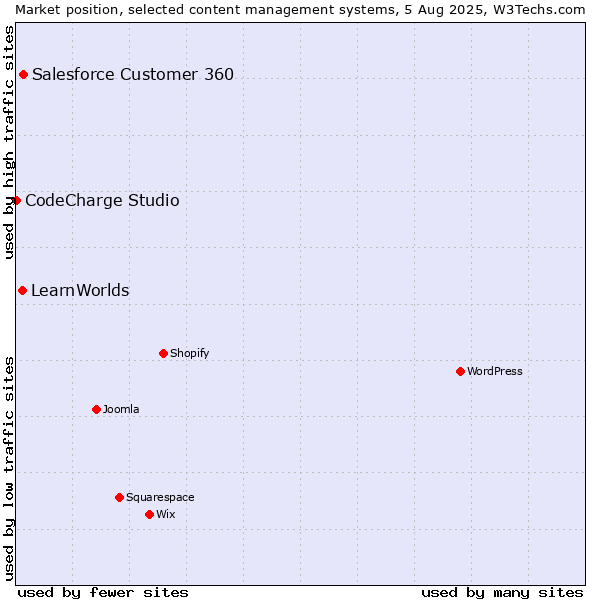Click the 'WordPress' label text
This screenshot has height=600, width=600.
tap(495, 371)
